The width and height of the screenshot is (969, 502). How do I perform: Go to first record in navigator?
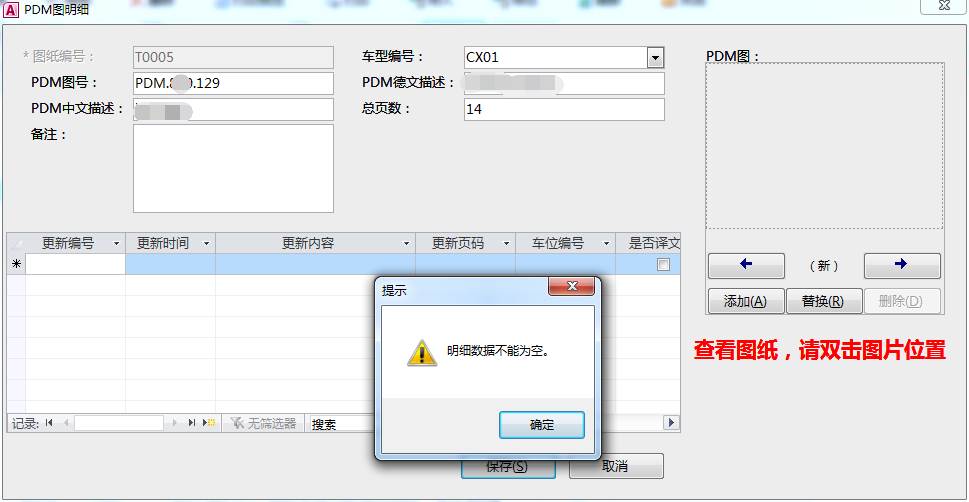(49, 423)
